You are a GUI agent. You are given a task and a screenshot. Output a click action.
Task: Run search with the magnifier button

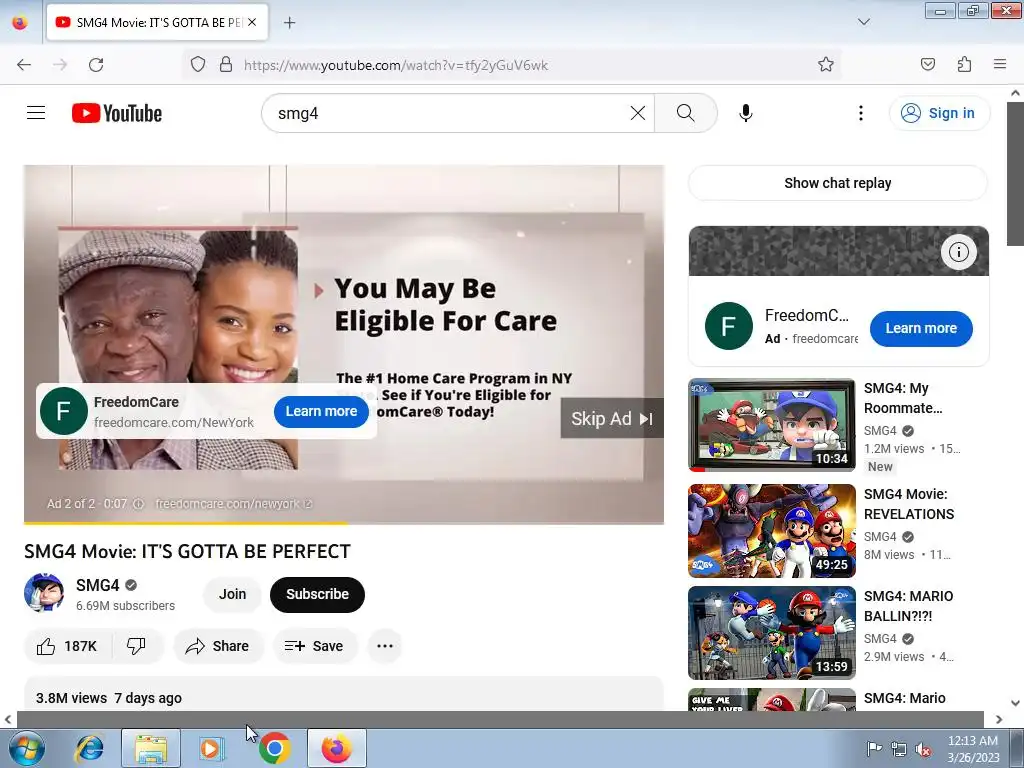click(x=686, y=113)
